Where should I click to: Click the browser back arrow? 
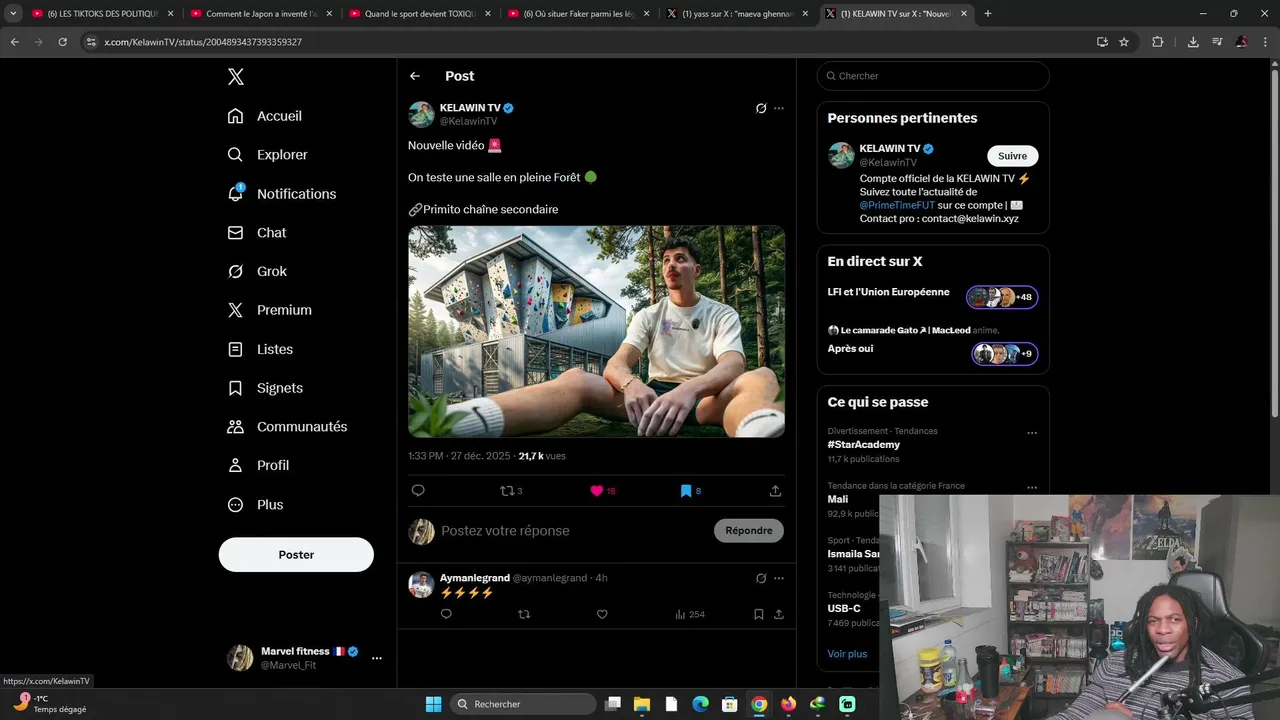14,42
